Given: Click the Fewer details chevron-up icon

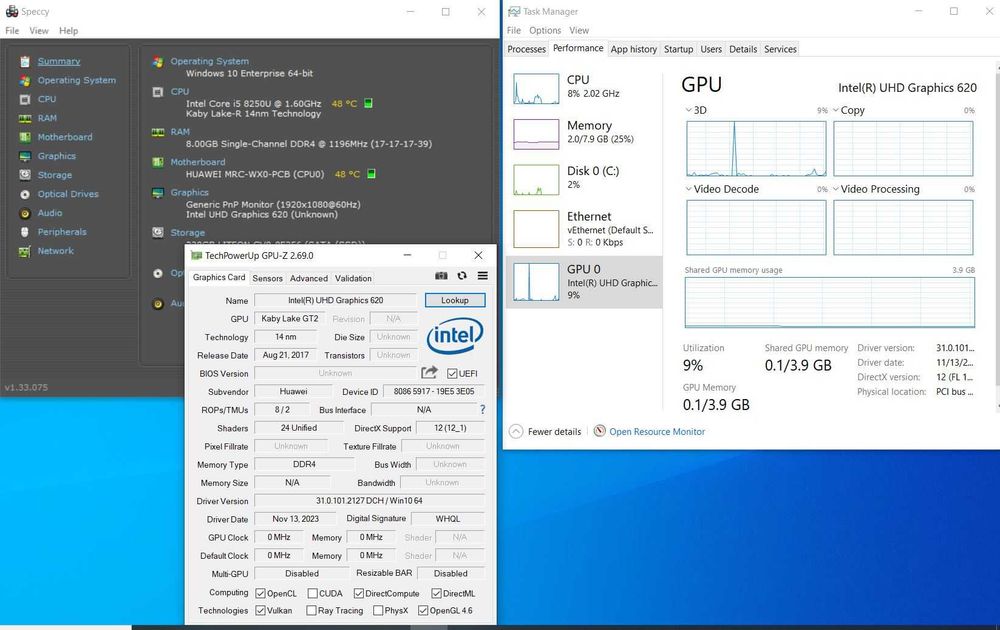Looking at the screenshot, I should click(516, 432).
